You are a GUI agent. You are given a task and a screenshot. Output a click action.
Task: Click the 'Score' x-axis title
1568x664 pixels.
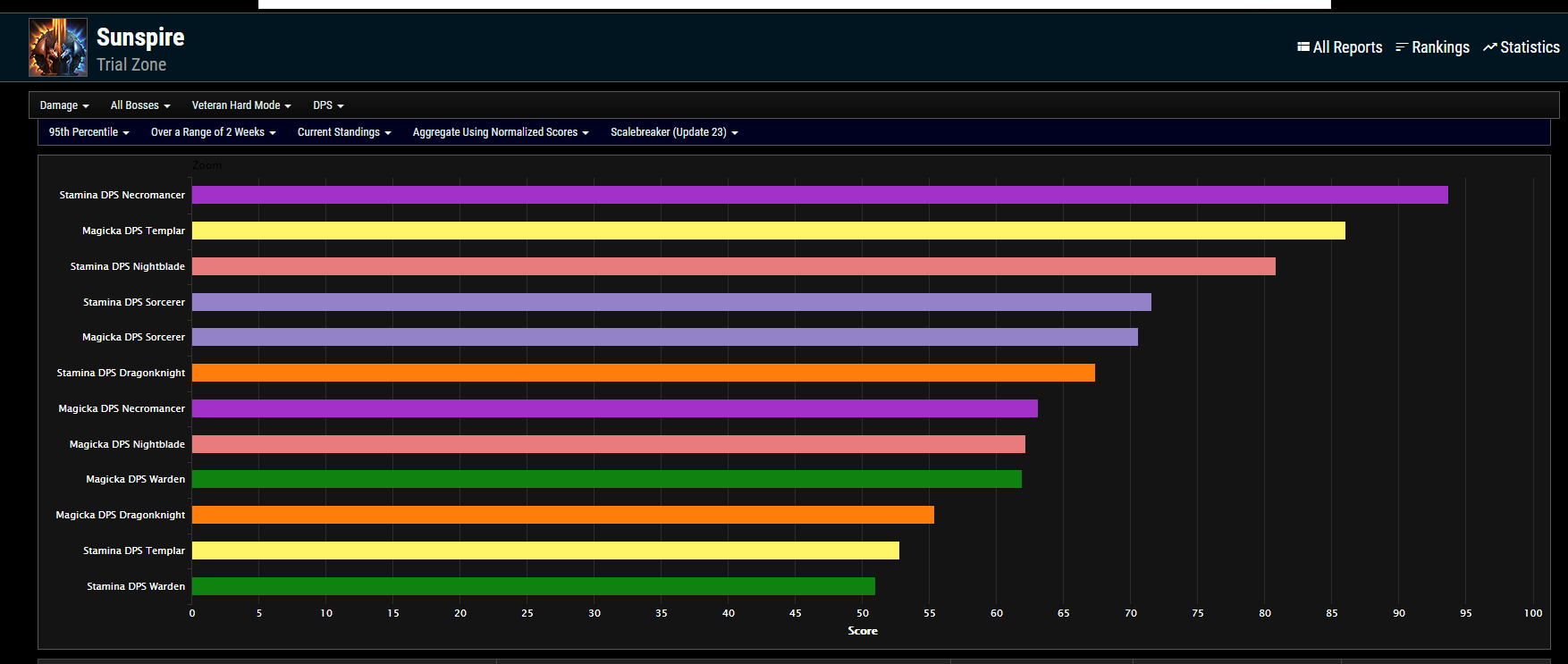click(863, 631)
